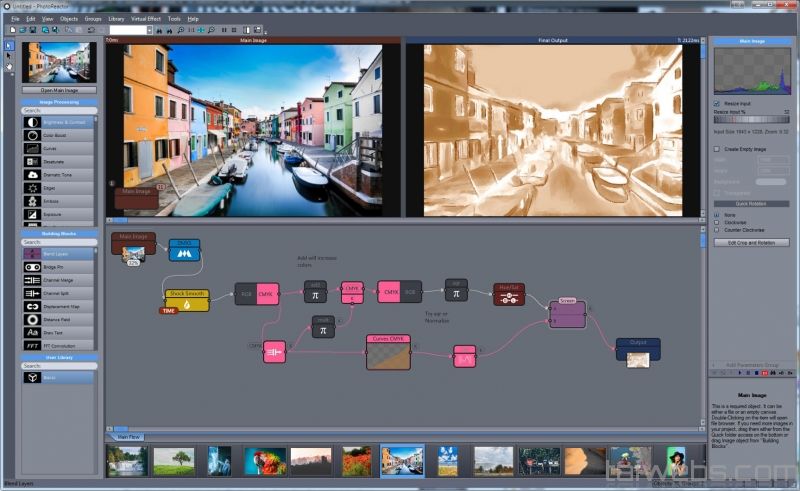Select Counter Clockwise rotation option

716,230
